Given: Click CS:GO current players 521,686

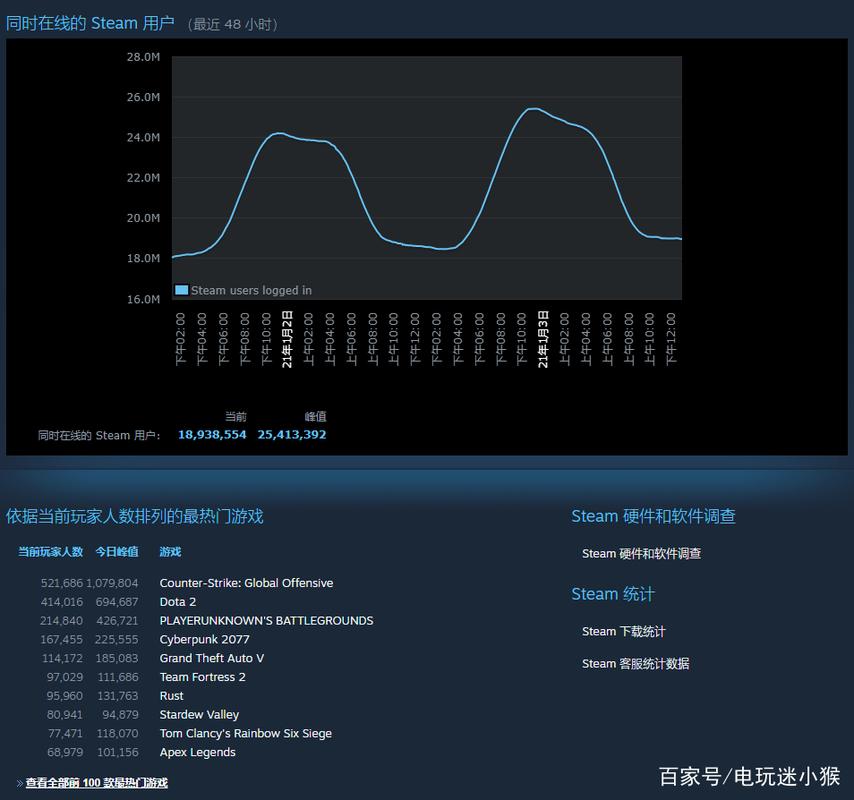Looking at the screenshot, I should tap(62, 583).
